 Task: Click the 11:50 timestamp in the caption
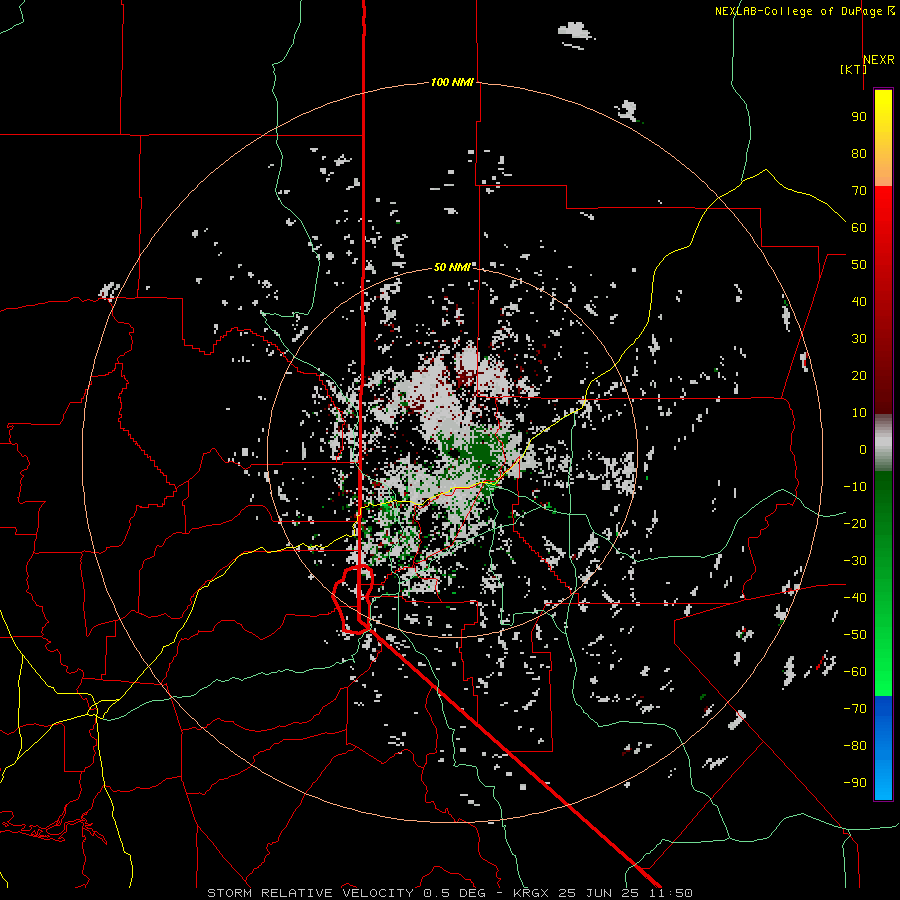[671, 893]
